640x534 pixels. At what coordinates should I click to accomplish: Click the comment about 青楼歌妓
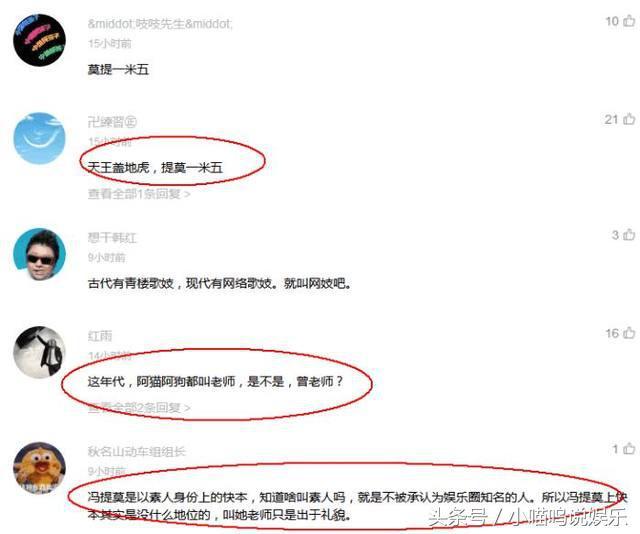click(220, 283)
